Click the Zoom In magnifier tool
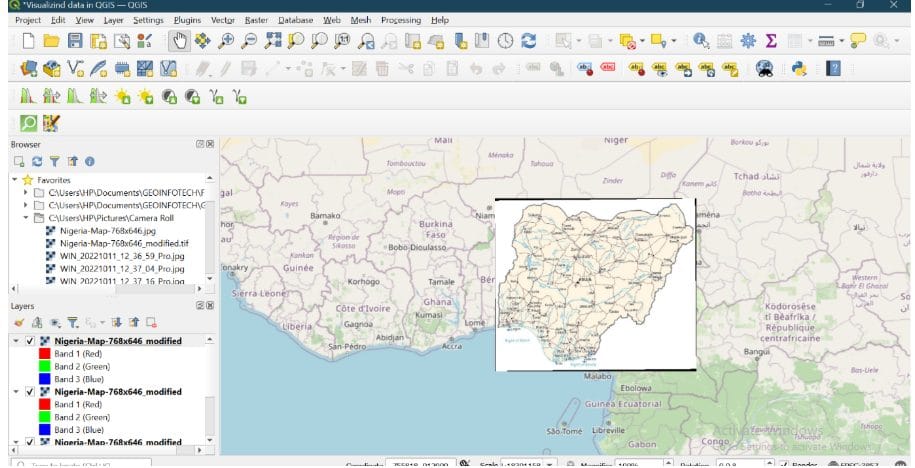Image resolution: width=915 pixels, height=468 pixels. [x=227, y=41]
